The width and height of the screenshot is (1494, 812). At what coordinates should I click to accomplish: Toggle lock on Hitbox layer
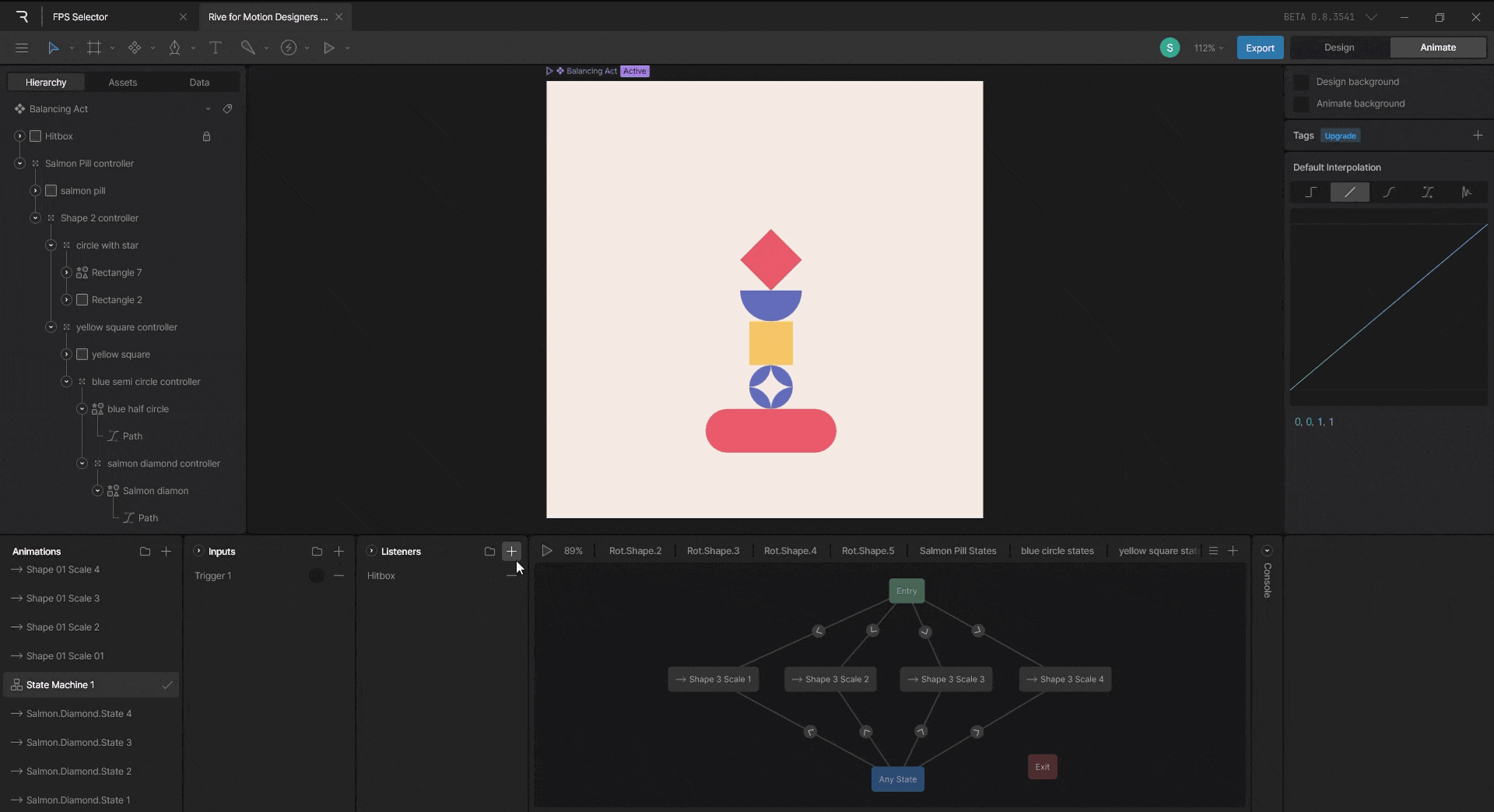click(206, 136)
